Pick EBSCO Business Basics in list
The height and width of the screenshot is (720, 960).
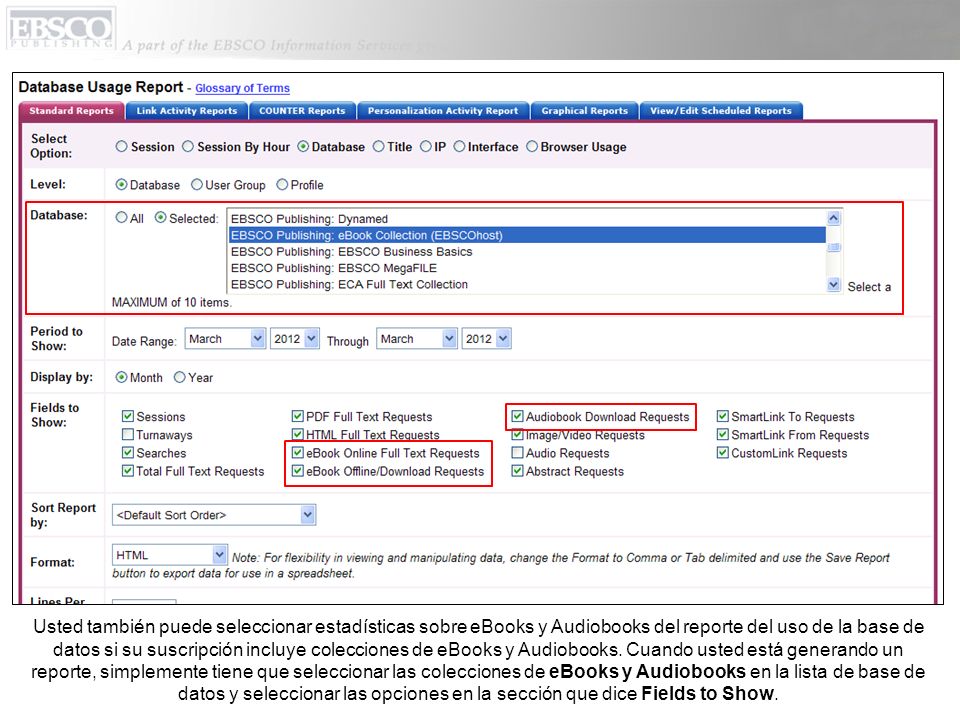pyautogui.click(x=527, y=252)
